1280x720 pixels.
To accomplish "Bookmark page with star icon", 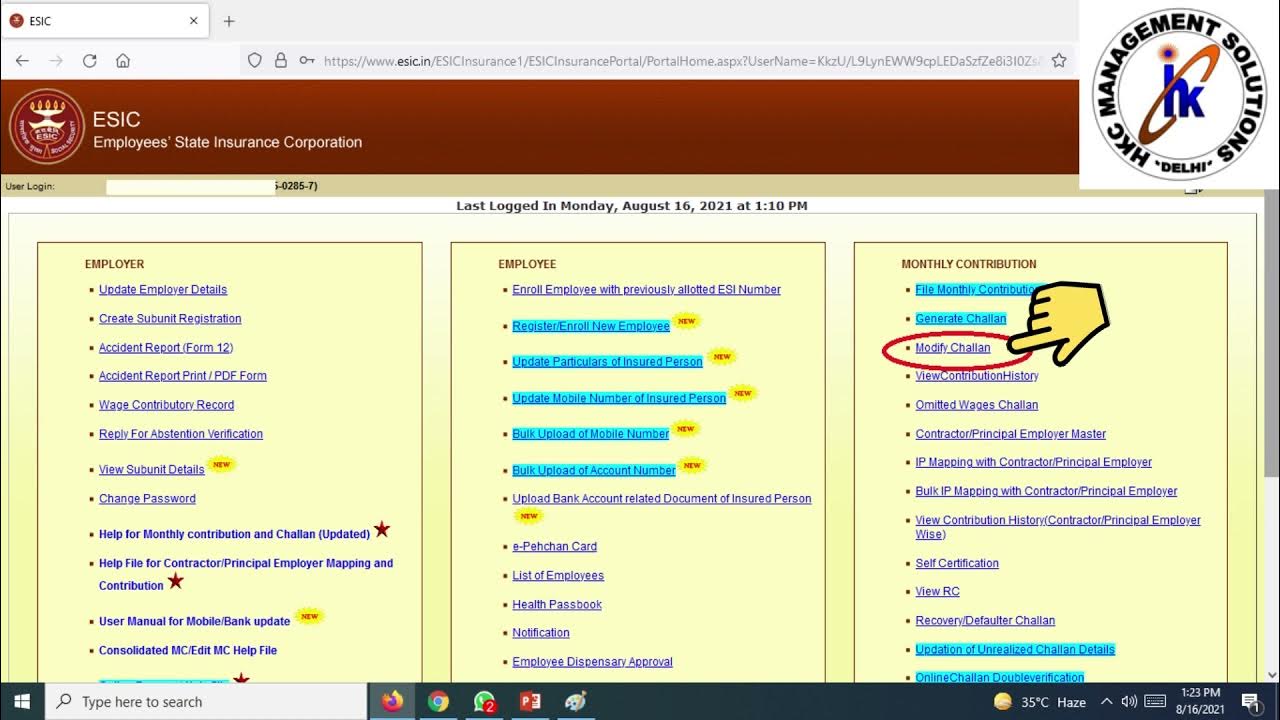I will pyautogui.click(x=1059, y=61).
